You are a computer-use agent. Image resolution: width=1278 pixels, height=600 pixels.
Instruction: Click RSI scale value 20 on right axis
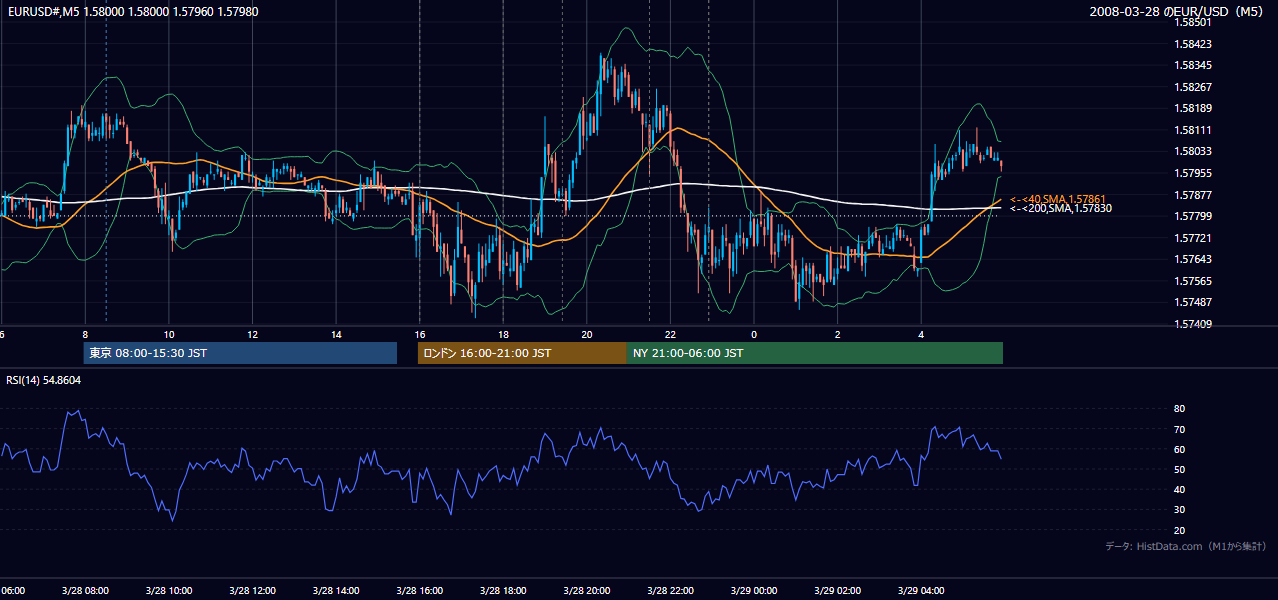(1180, 530)
